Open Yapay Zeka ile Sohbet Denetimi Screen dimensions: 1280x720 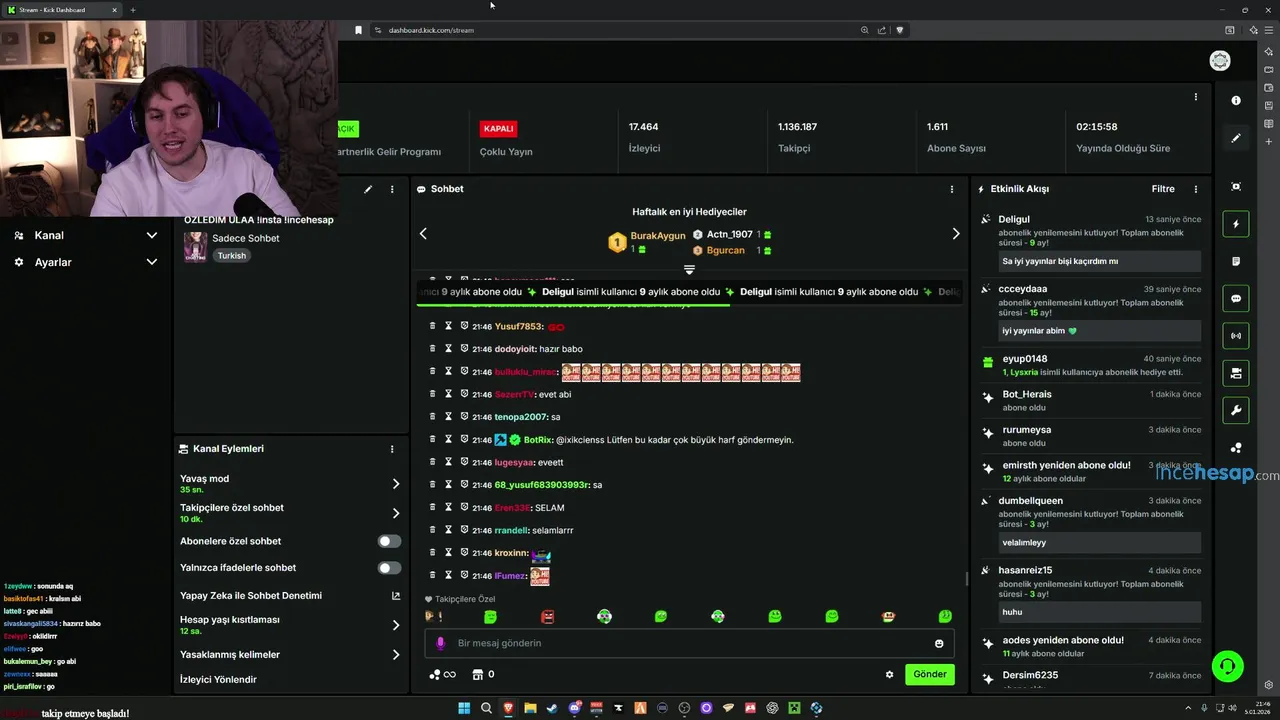[290, 596]
